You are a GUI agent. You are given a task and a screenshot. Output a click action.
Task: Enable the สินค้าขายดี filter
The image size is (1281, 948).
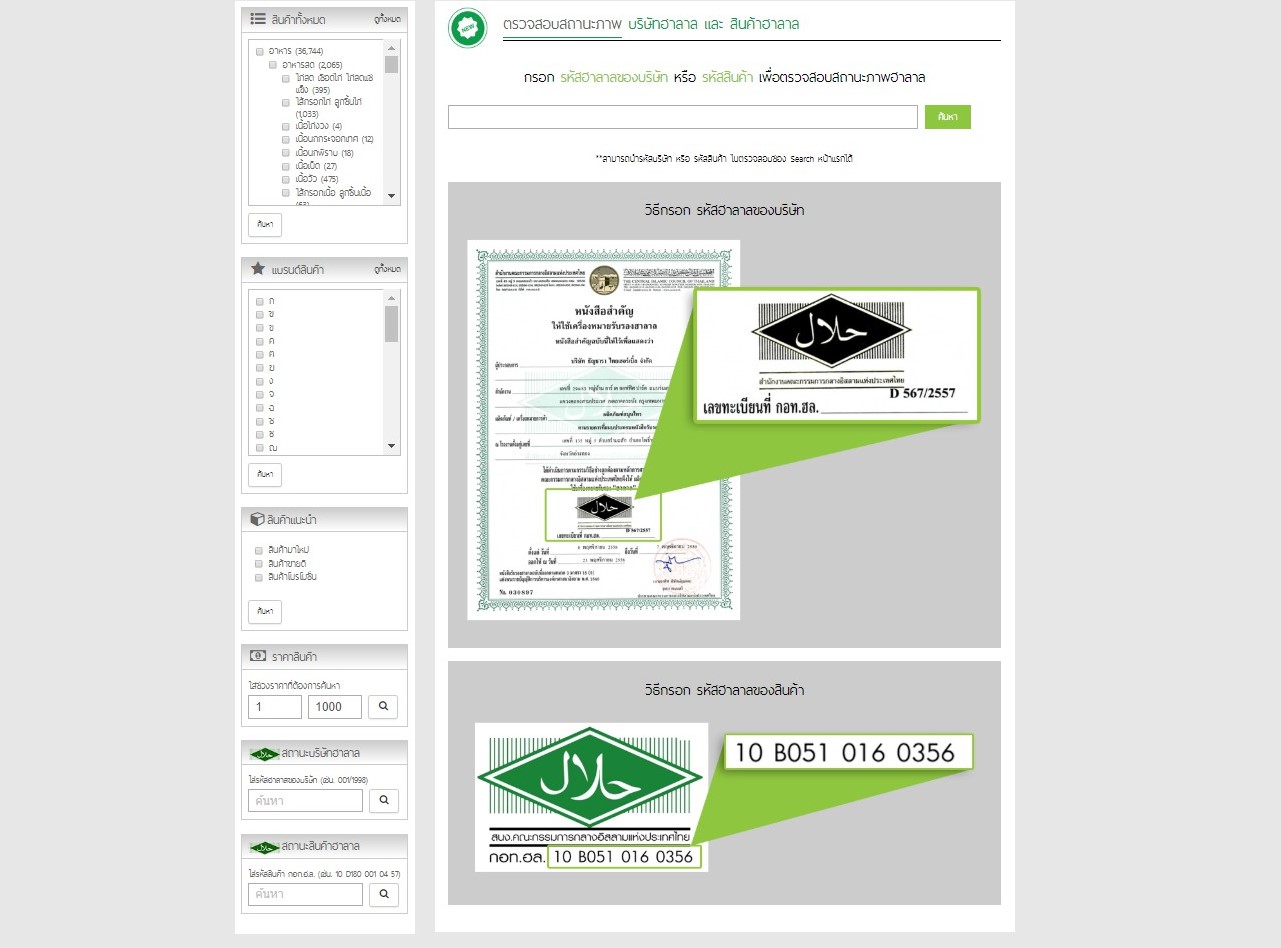click(x=260, y=564)
